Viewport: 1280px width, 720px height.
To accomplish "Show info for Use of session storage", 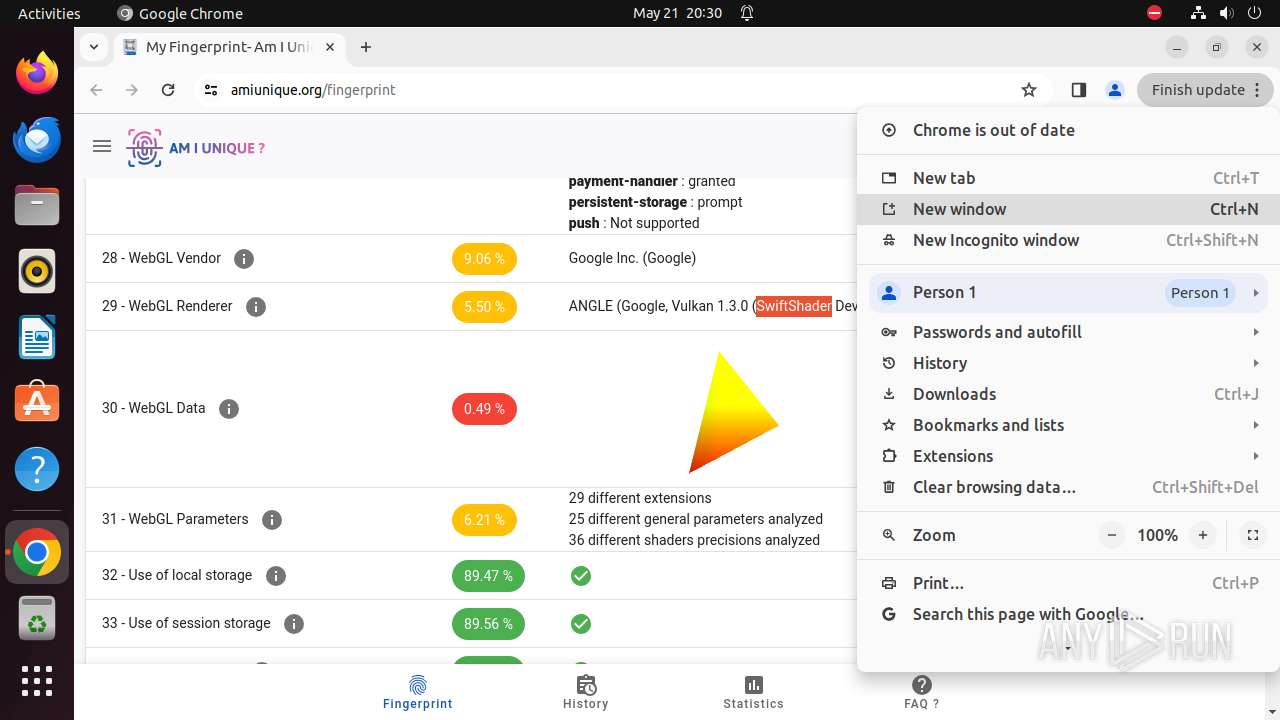I will [294, 624].
